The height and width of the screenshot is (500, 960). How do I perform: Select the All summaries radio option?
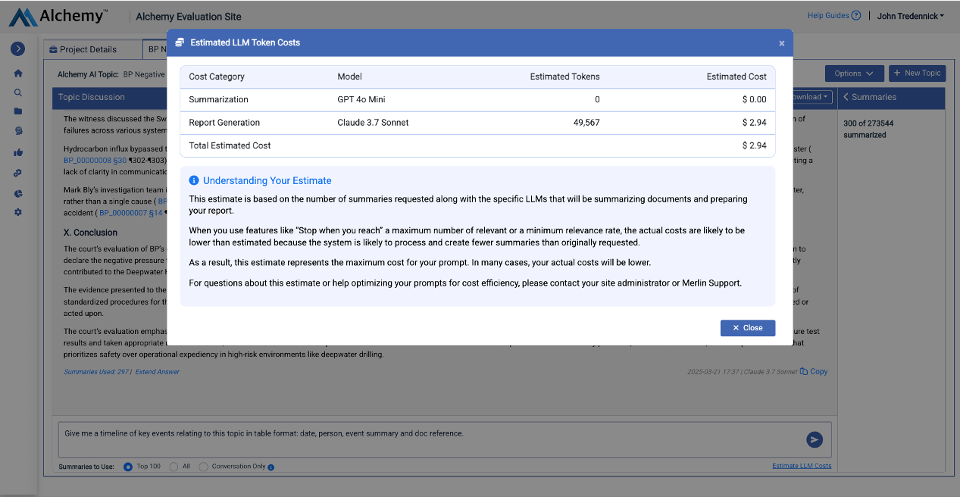[174, 466]
